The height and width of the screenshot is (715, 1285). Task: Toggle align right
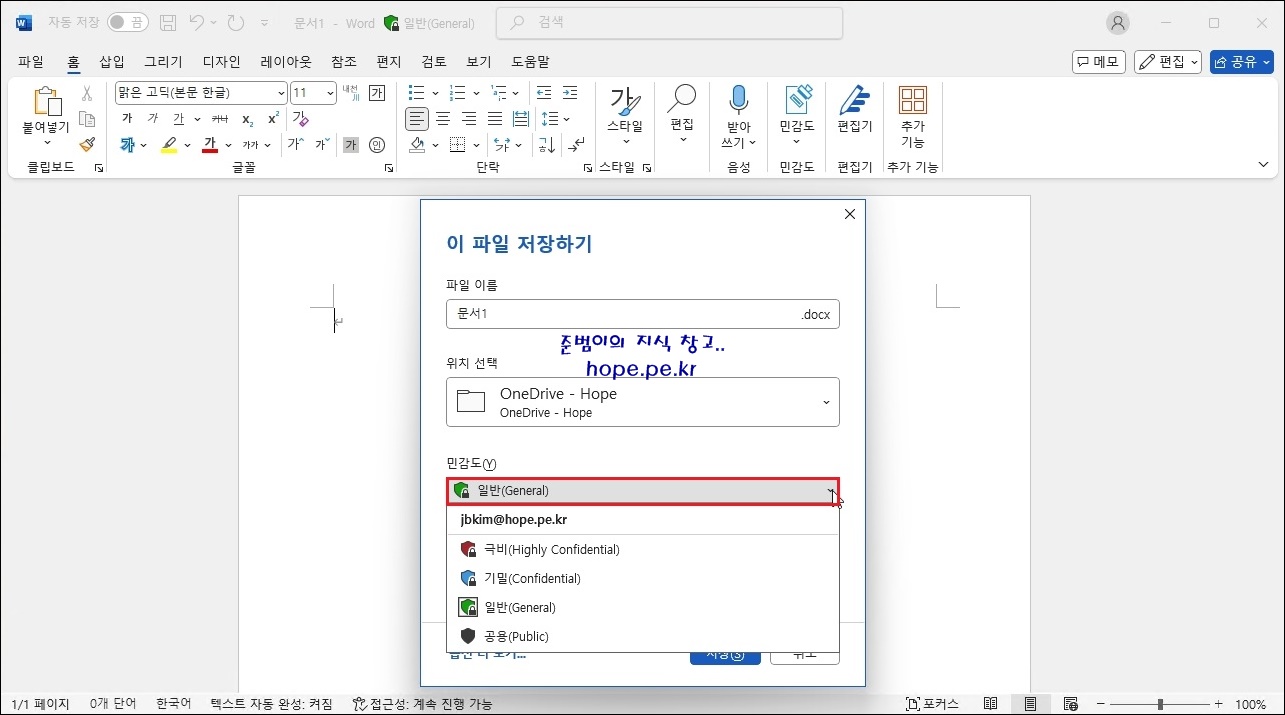click(x=469, y=119)
